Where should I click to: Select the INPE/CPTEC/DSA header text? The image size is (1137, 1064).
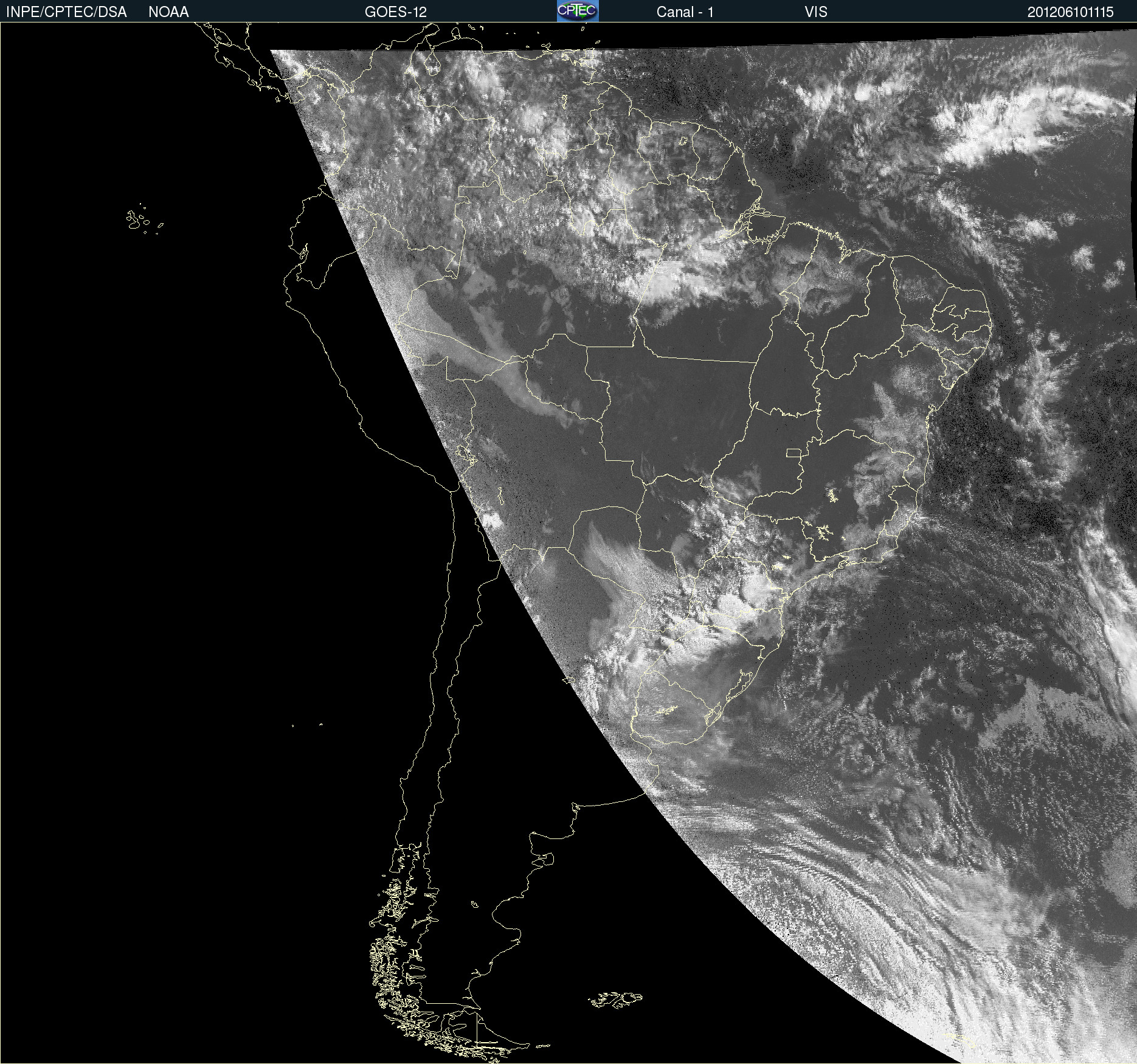(66, 12)
